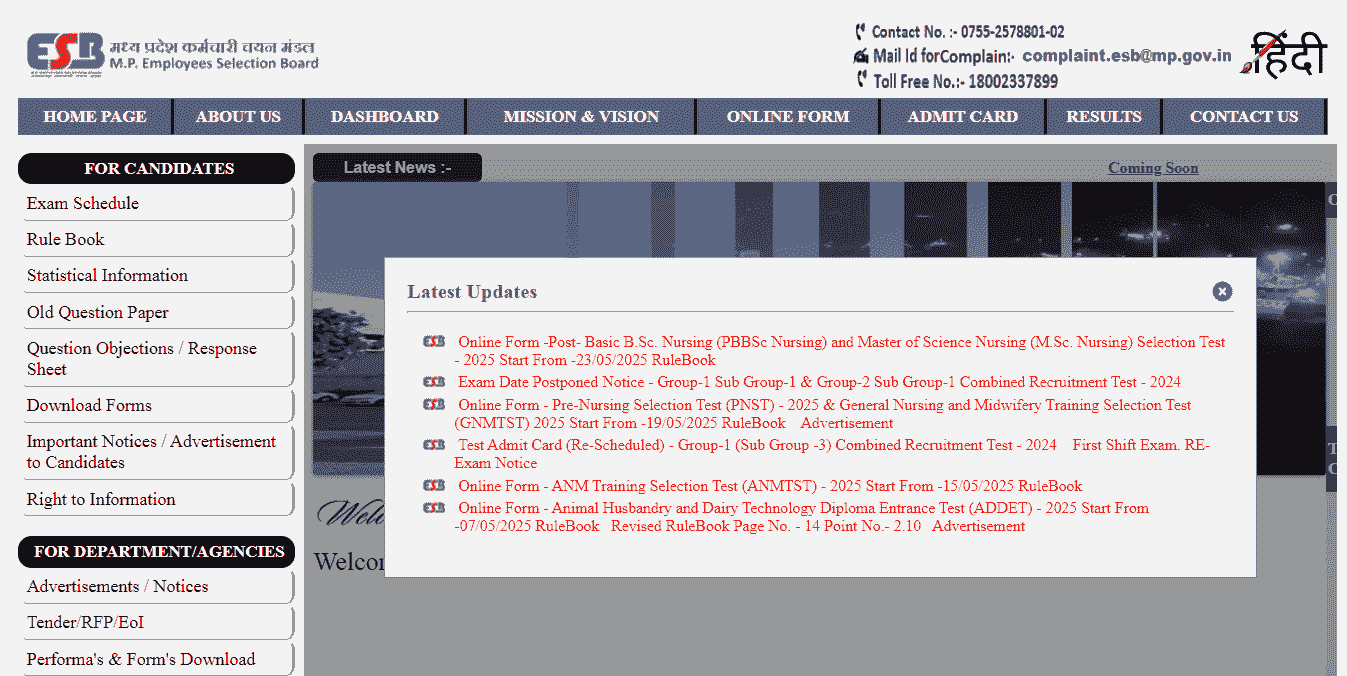This screenshot has width=1347, height=676.
Task: Click ESB icon beside ANM Training update
Action: (434, 486)
